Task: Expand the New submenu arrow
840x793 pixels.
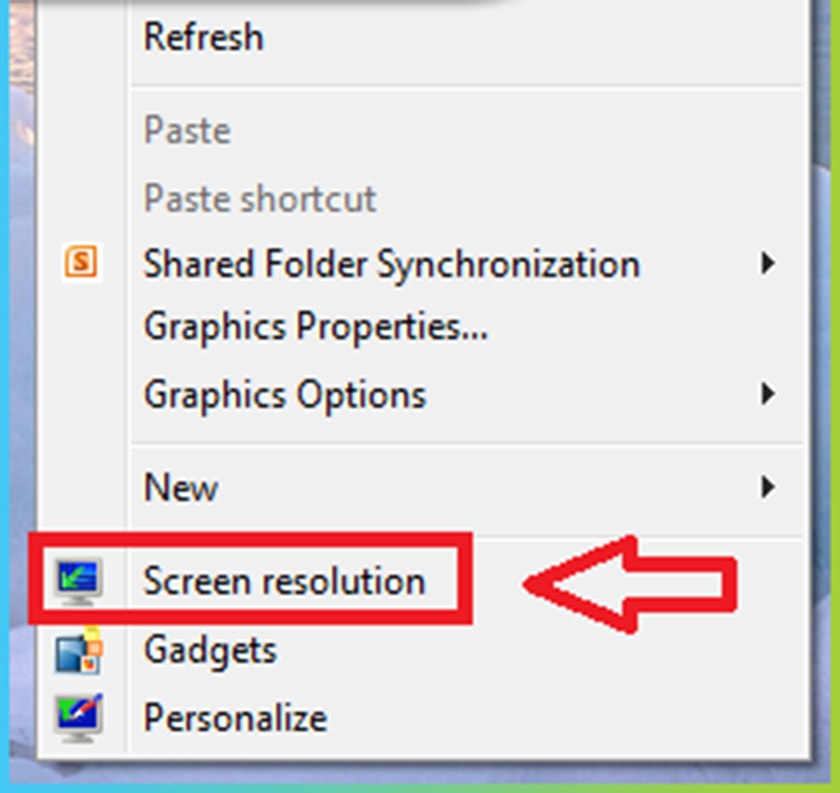Action: tap(767, 487)
